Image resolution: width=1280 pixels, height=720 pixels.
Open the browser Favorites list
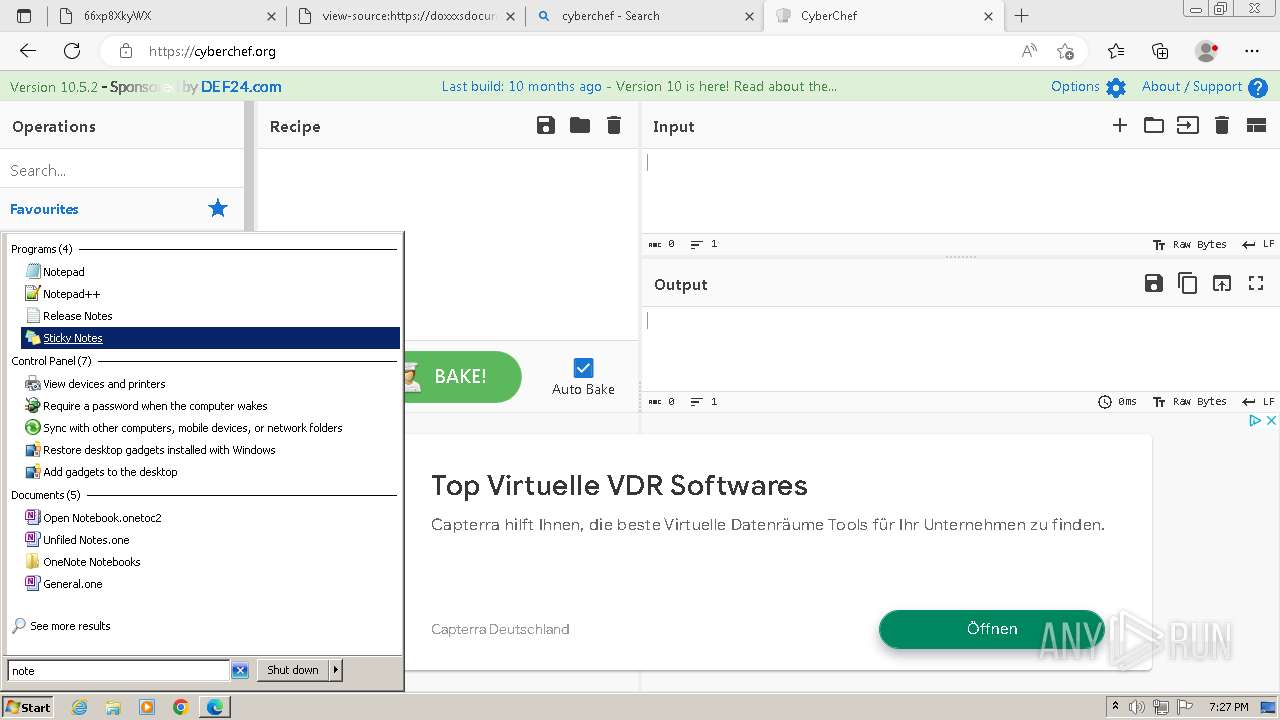[x=1116, y=51]
